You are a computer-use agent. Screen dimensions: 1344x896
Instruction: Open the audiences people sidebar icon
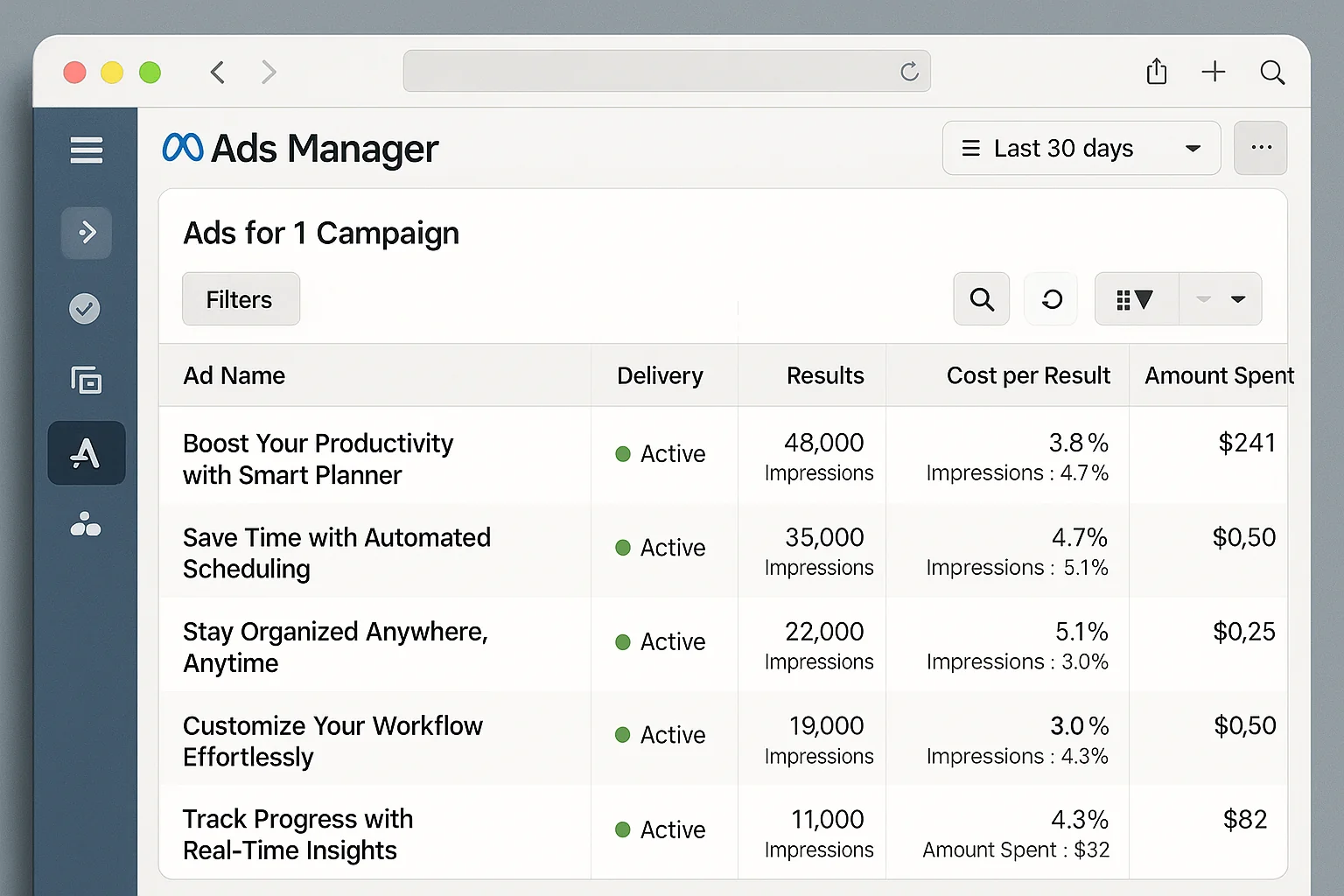[86, 525]
